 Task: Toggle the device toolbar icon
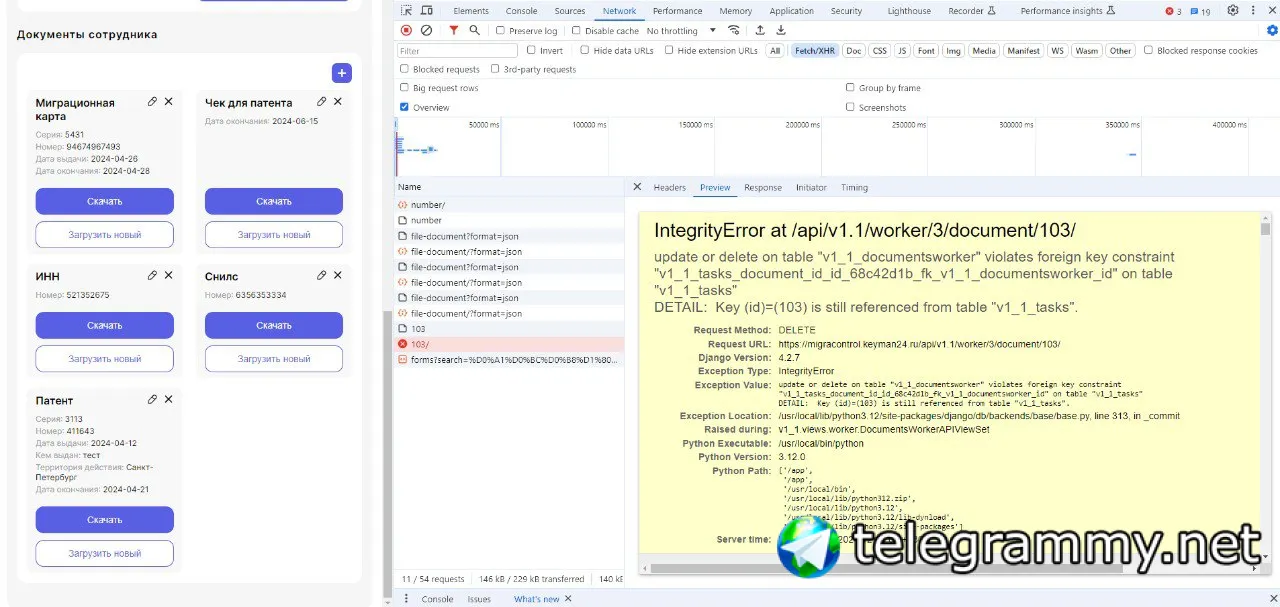tap(427, 11)
